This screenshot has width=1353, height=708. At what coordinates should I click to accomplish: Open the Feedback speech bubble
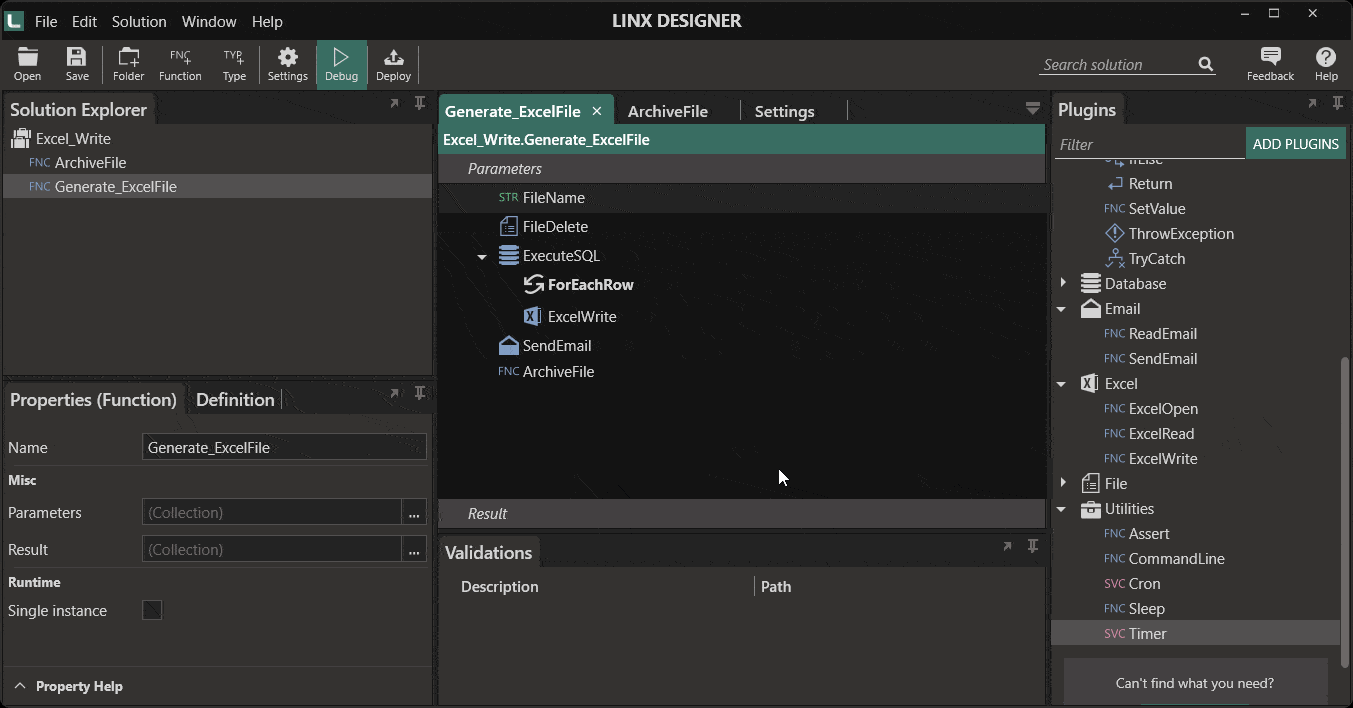(x=1270, y=64)
